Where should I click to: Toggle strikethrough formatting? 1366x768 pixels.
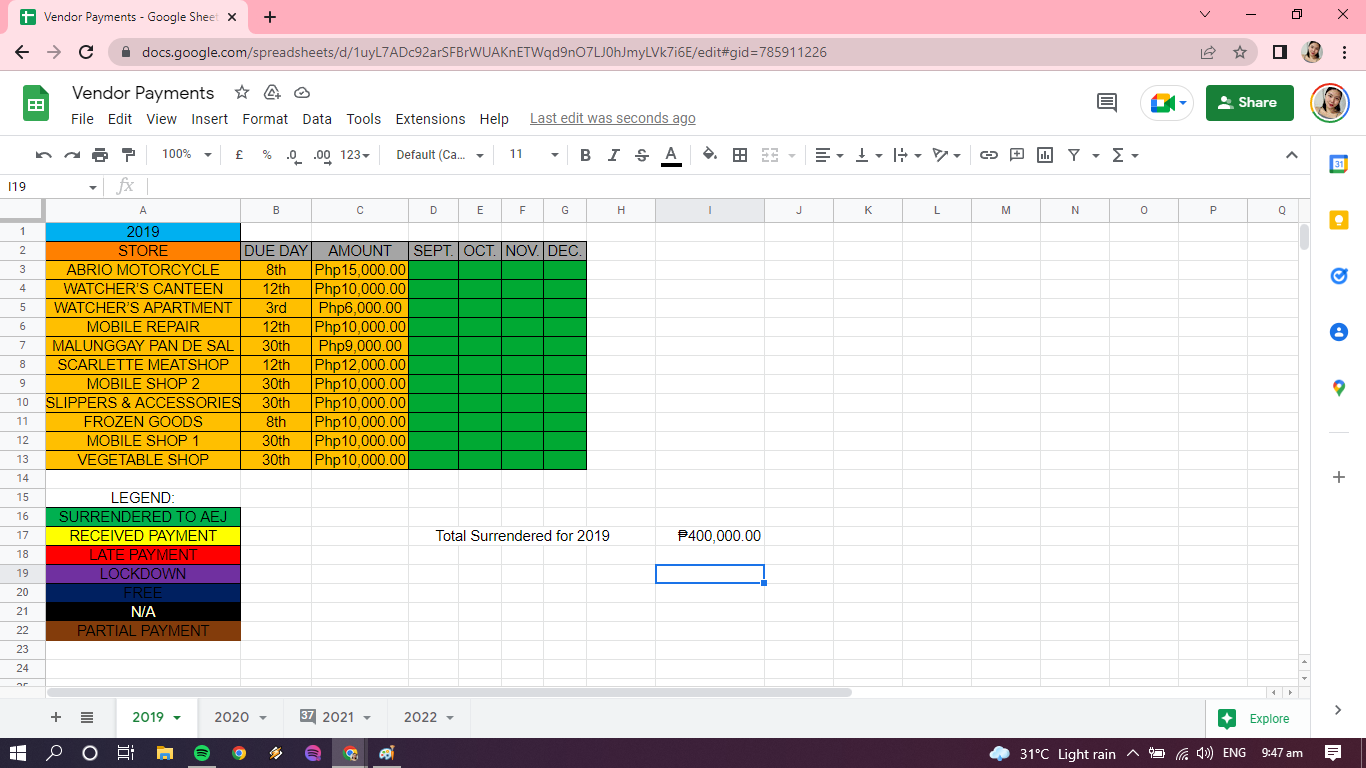(x=642, y=155)
